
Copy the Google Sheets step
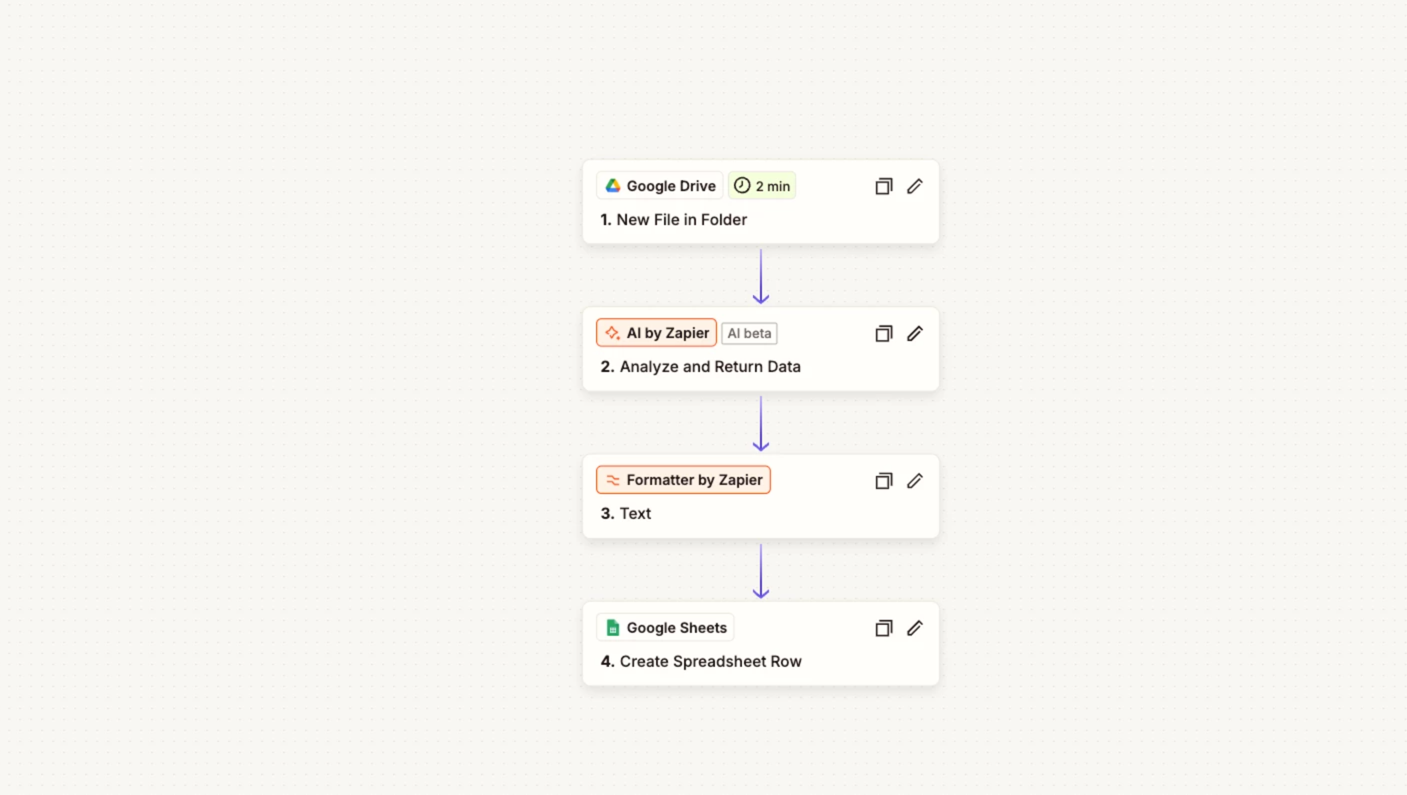[883, 628]
